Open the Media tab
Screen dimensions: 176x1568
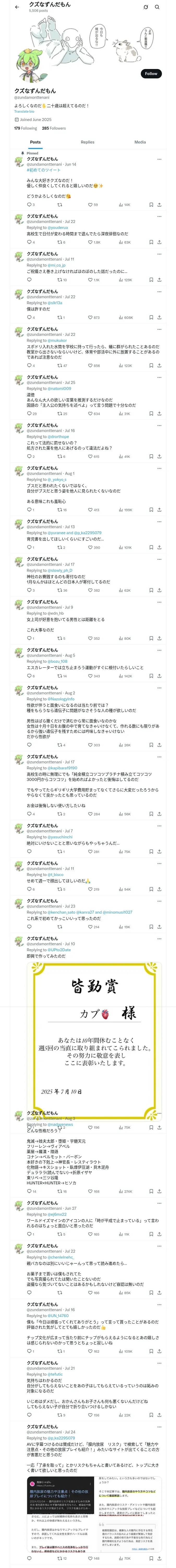tap(139, 142)
